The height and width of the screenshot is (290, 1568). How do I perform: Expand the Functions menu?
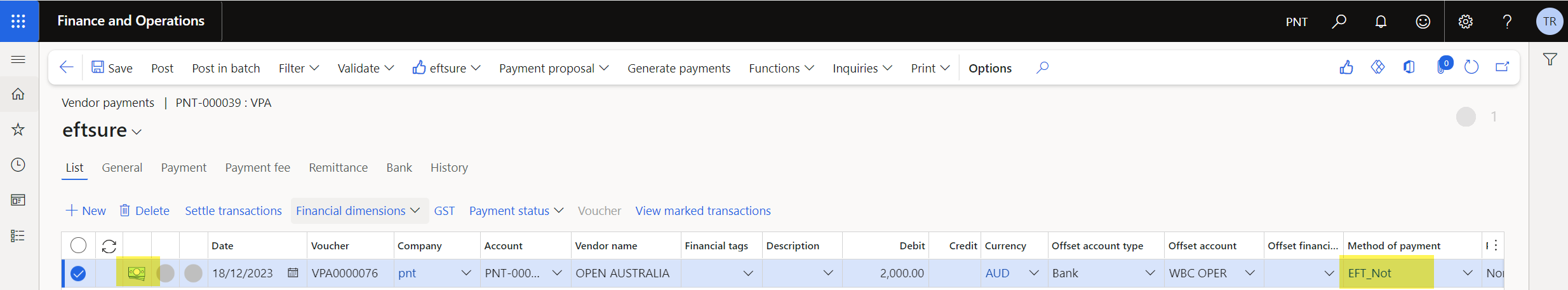pos(781,68)
